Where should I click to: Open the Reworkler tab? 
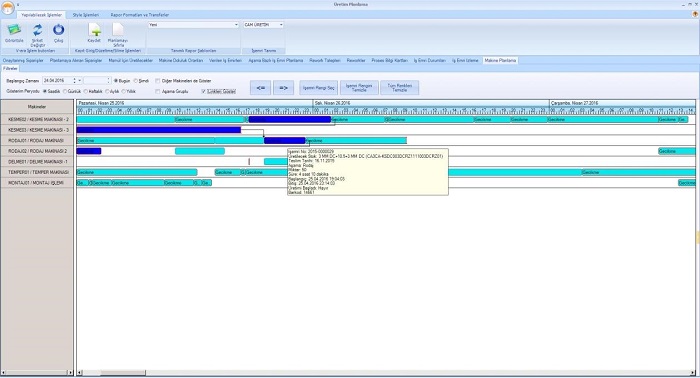[356, 60]
